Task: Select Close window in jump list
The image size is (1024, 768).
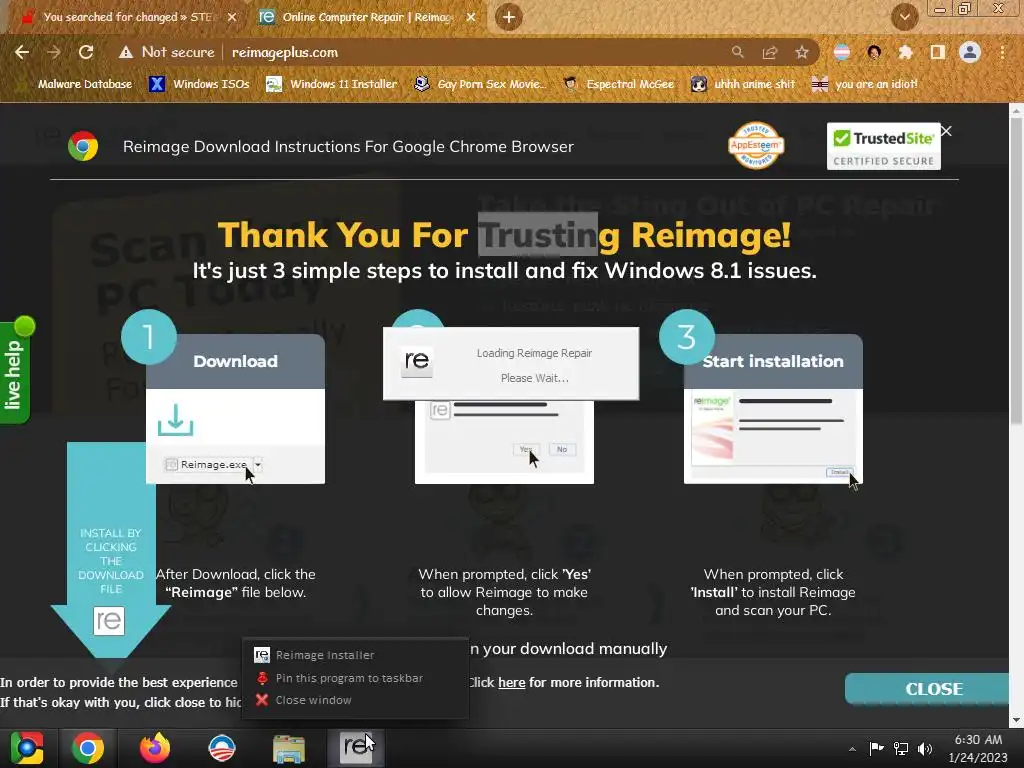Action: pos(357,700)
